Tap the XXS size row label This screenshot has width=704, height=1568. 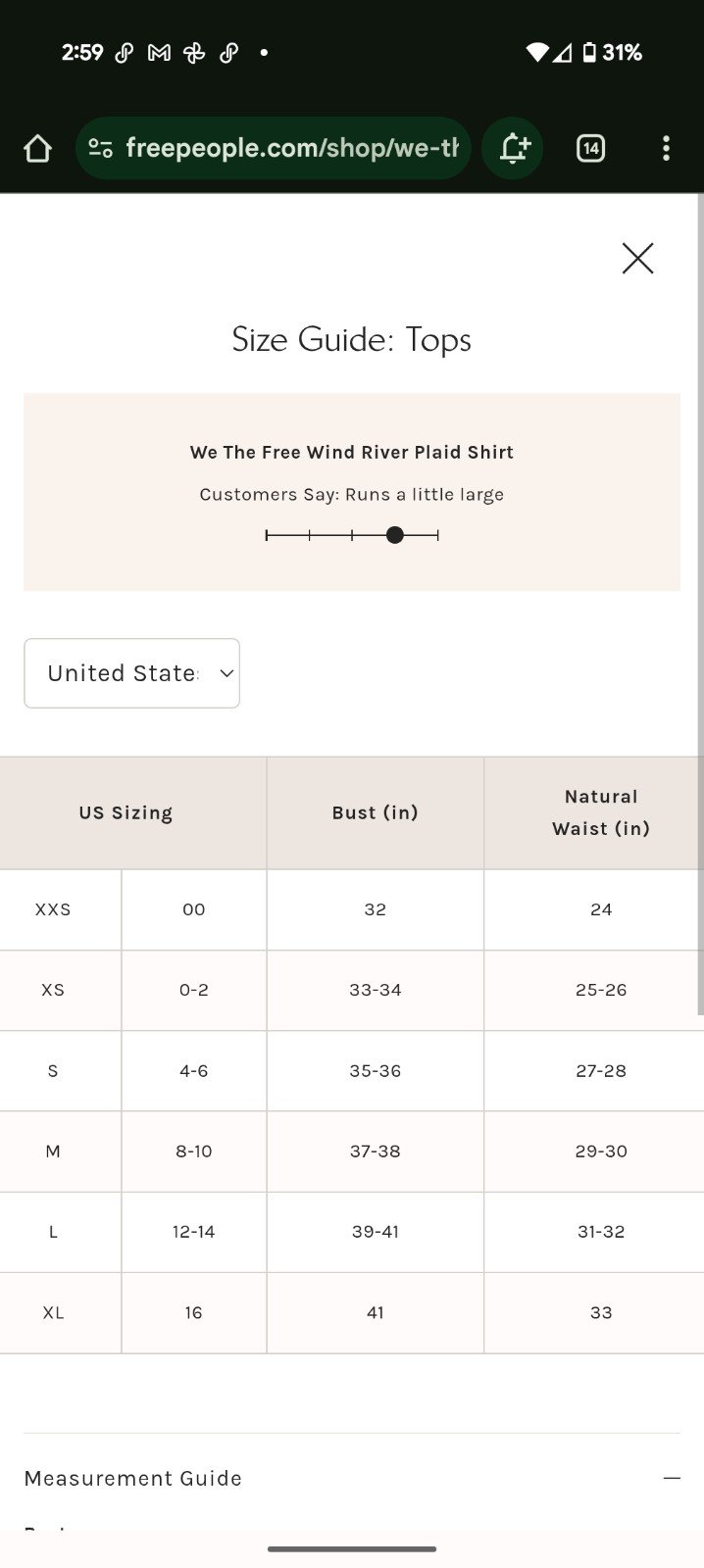pos(53,909)
